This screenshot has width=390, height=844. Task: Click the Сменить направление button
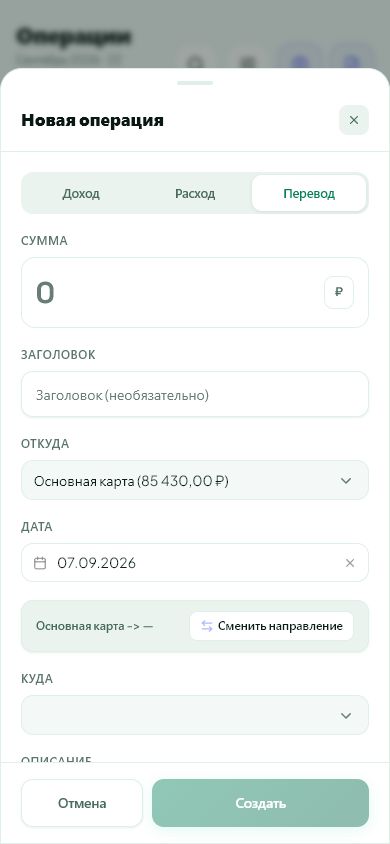coord(272,626)
